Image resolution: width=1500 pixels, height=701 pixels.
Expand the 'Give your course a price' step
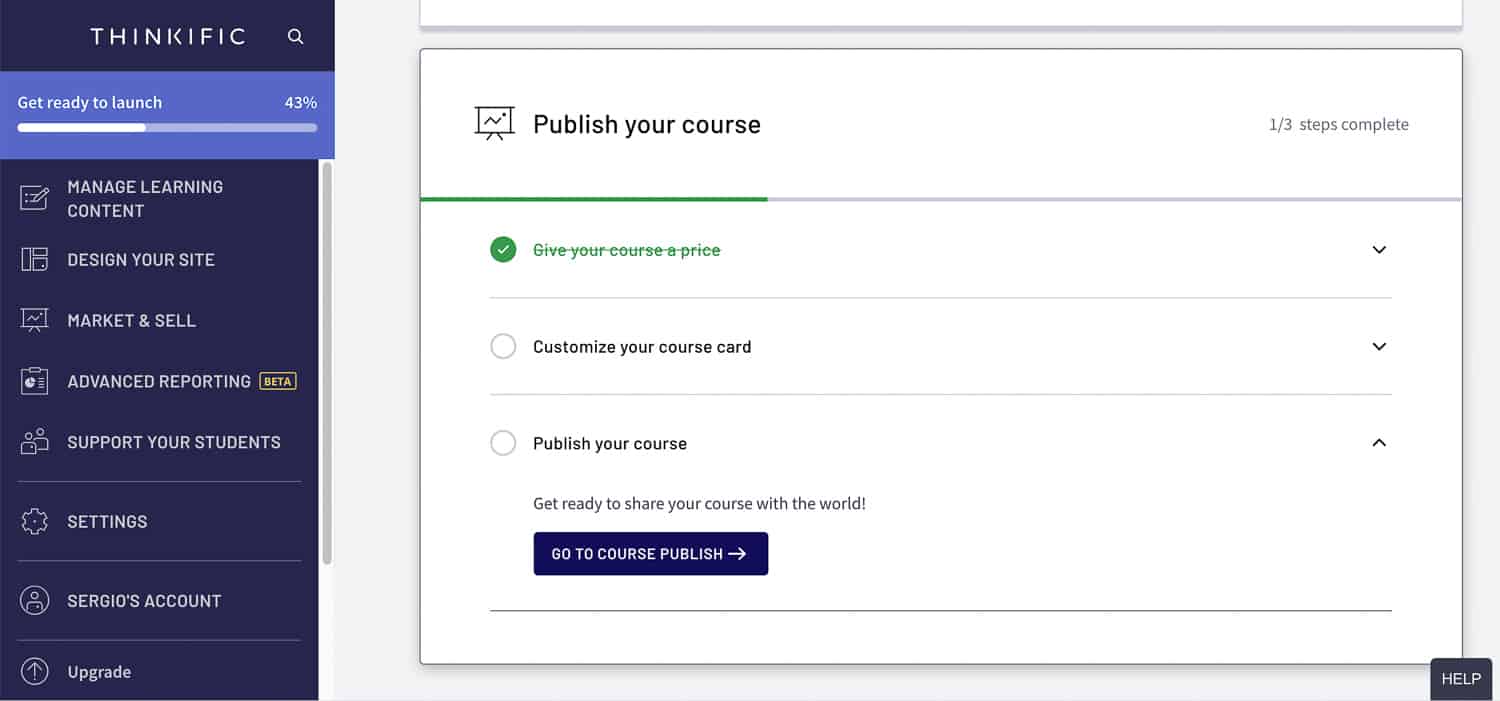pos(1379,249)
